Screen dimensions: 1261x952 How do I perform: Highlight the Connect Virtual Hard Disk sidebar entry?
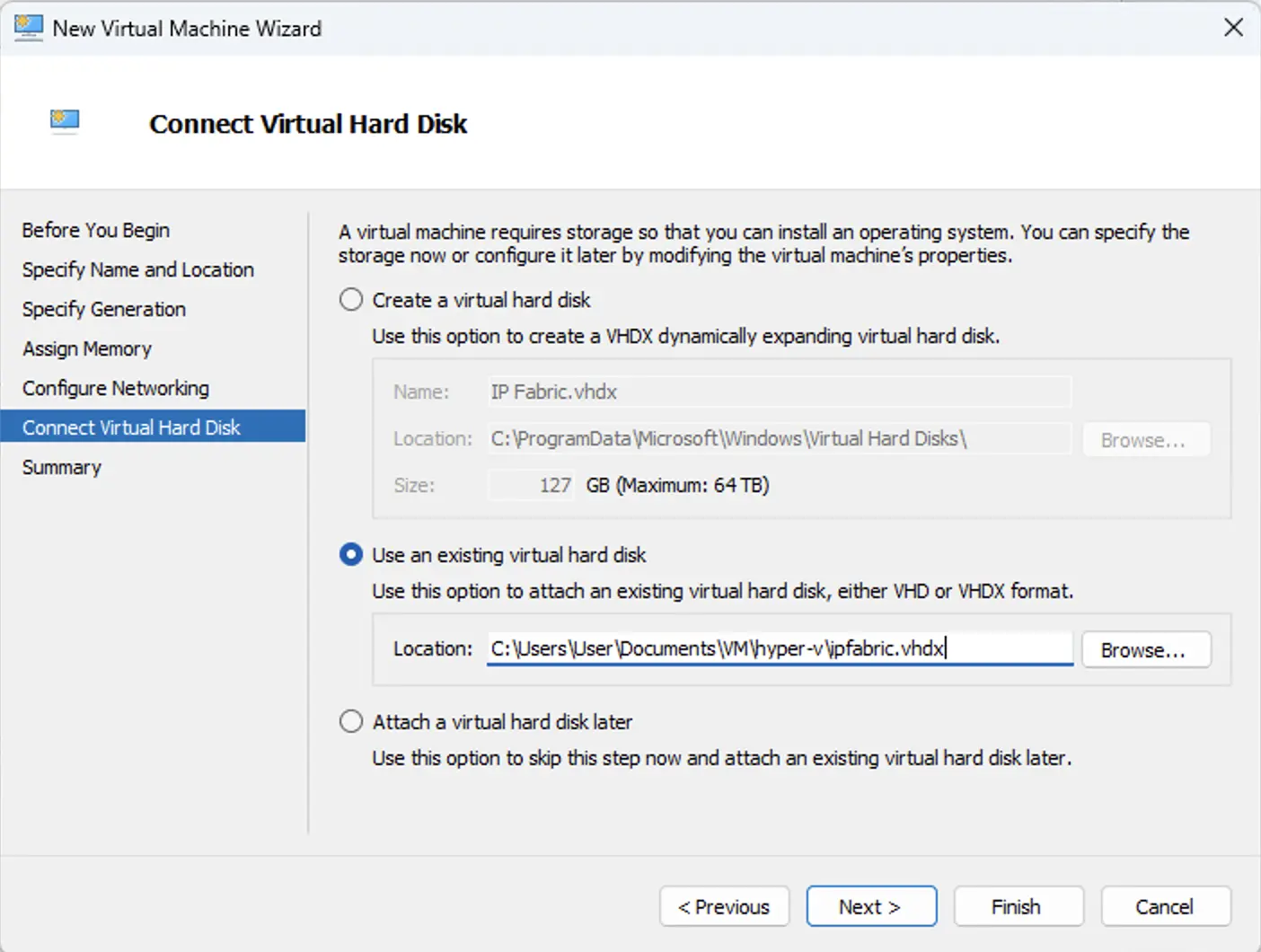click(x=131, y=427)
